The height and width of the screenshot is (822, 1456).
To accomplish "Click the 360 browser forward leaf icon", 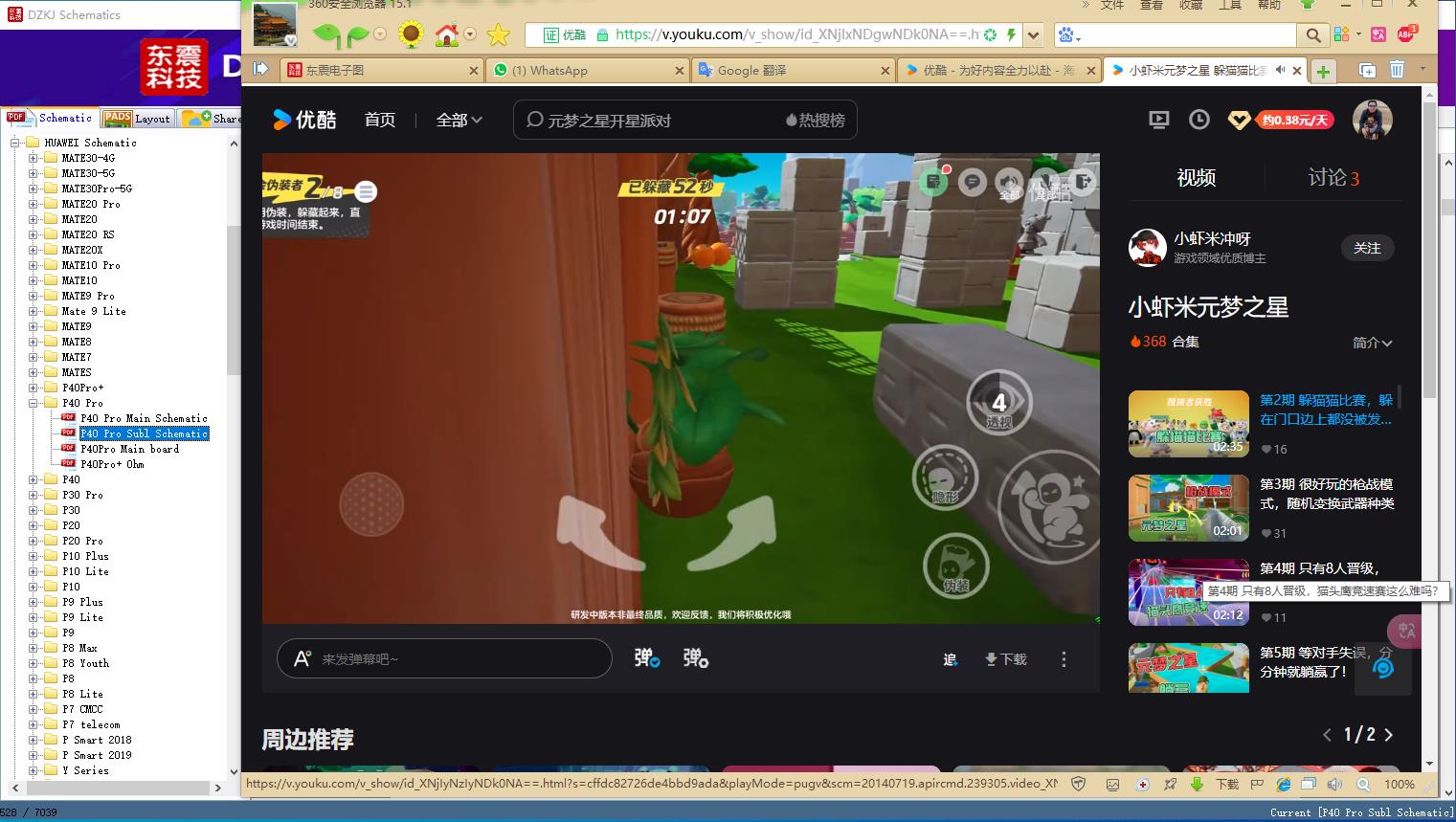I will (357, 35).
